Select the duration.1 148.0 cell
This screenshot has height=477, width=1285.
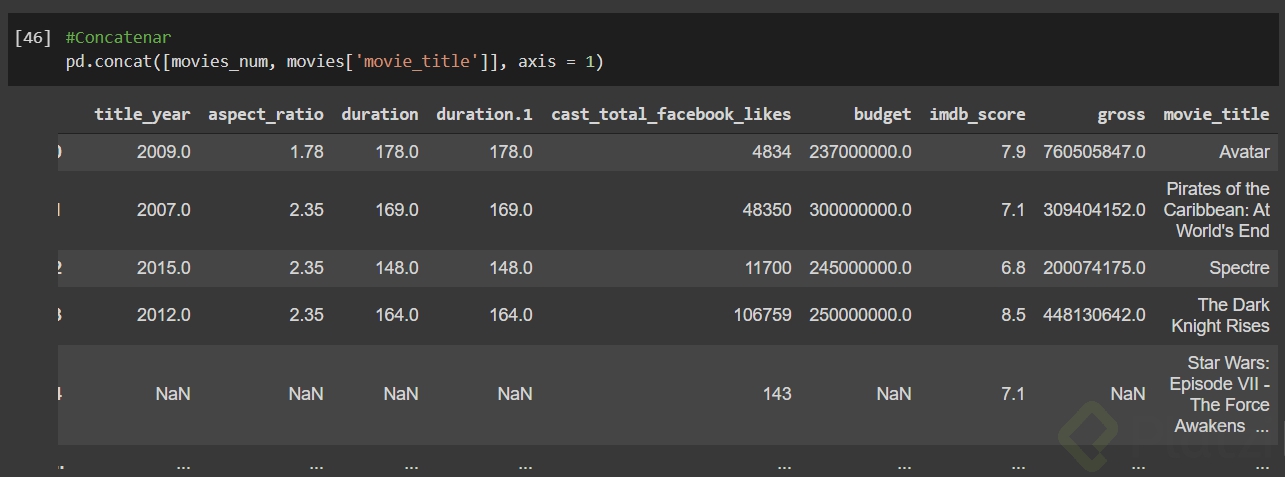(x=510, y=268)
